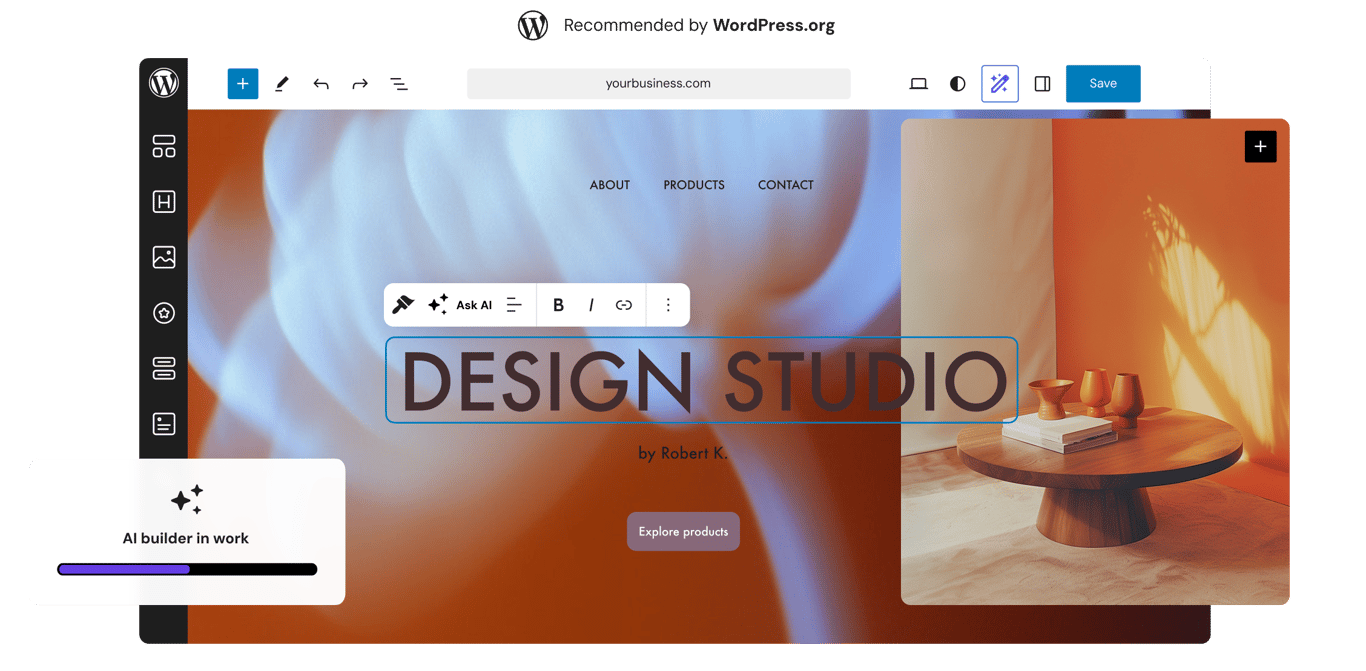Click the blue plus block inserter button
This screenshot has height=671, width=1366.
tap(243, 83)
